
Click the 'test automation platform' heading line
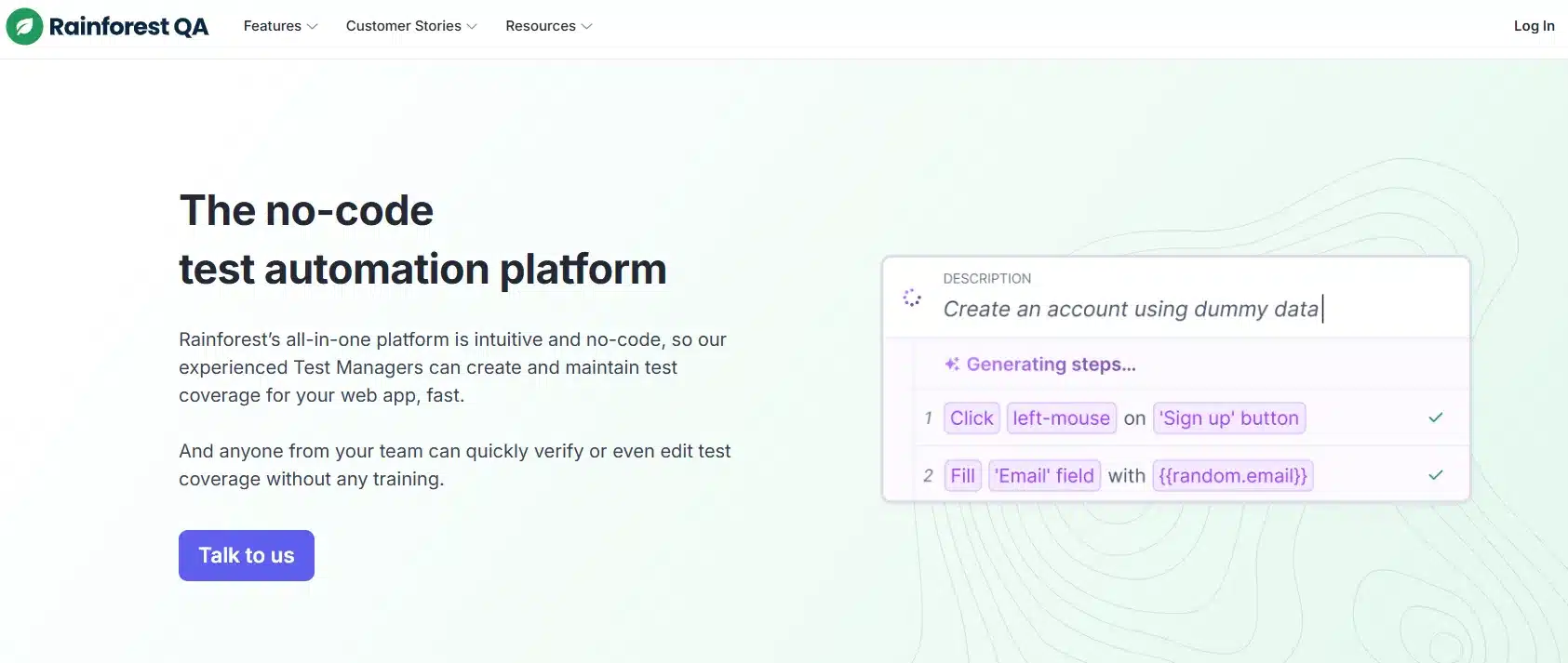tap(422, 270)
